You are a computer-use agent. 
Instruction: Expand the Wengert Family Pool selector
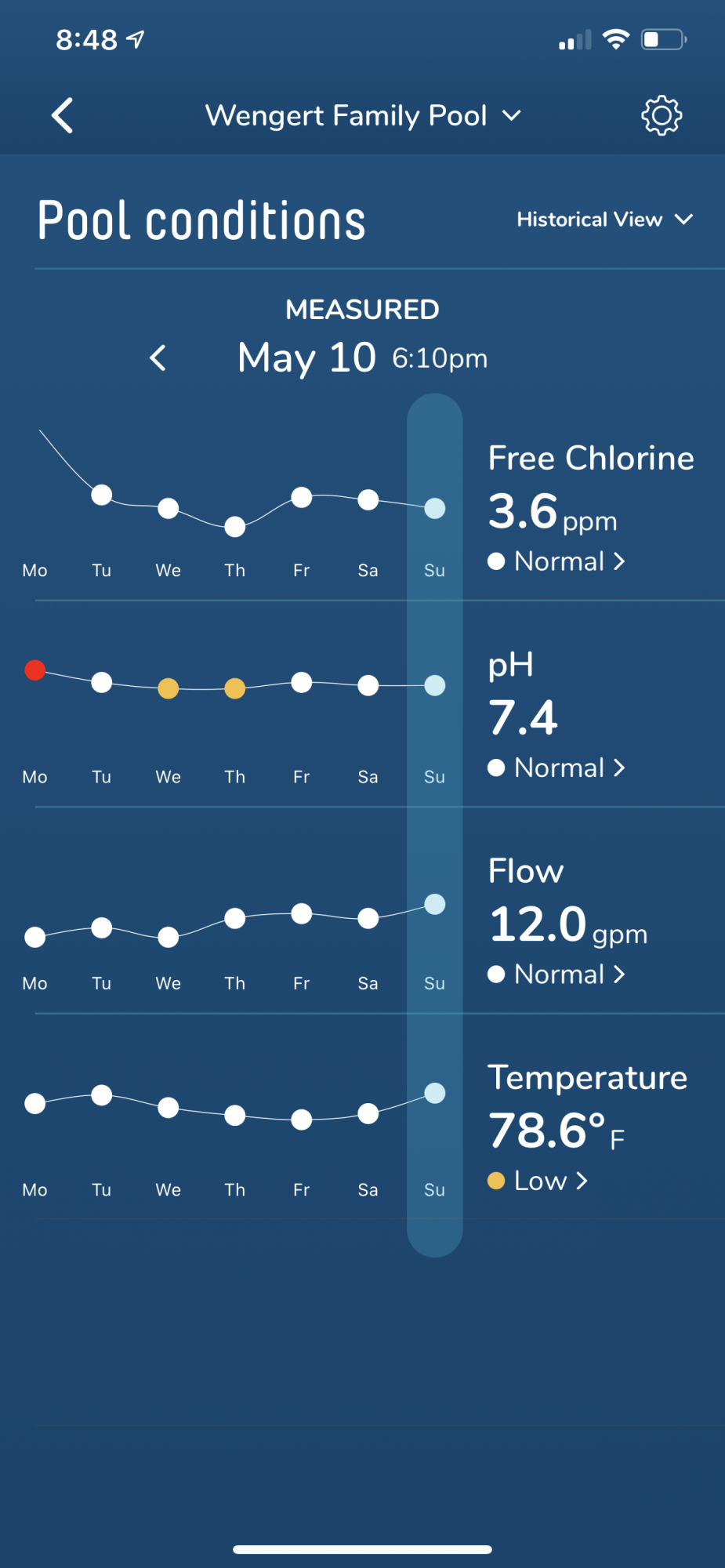coord(363,116)
